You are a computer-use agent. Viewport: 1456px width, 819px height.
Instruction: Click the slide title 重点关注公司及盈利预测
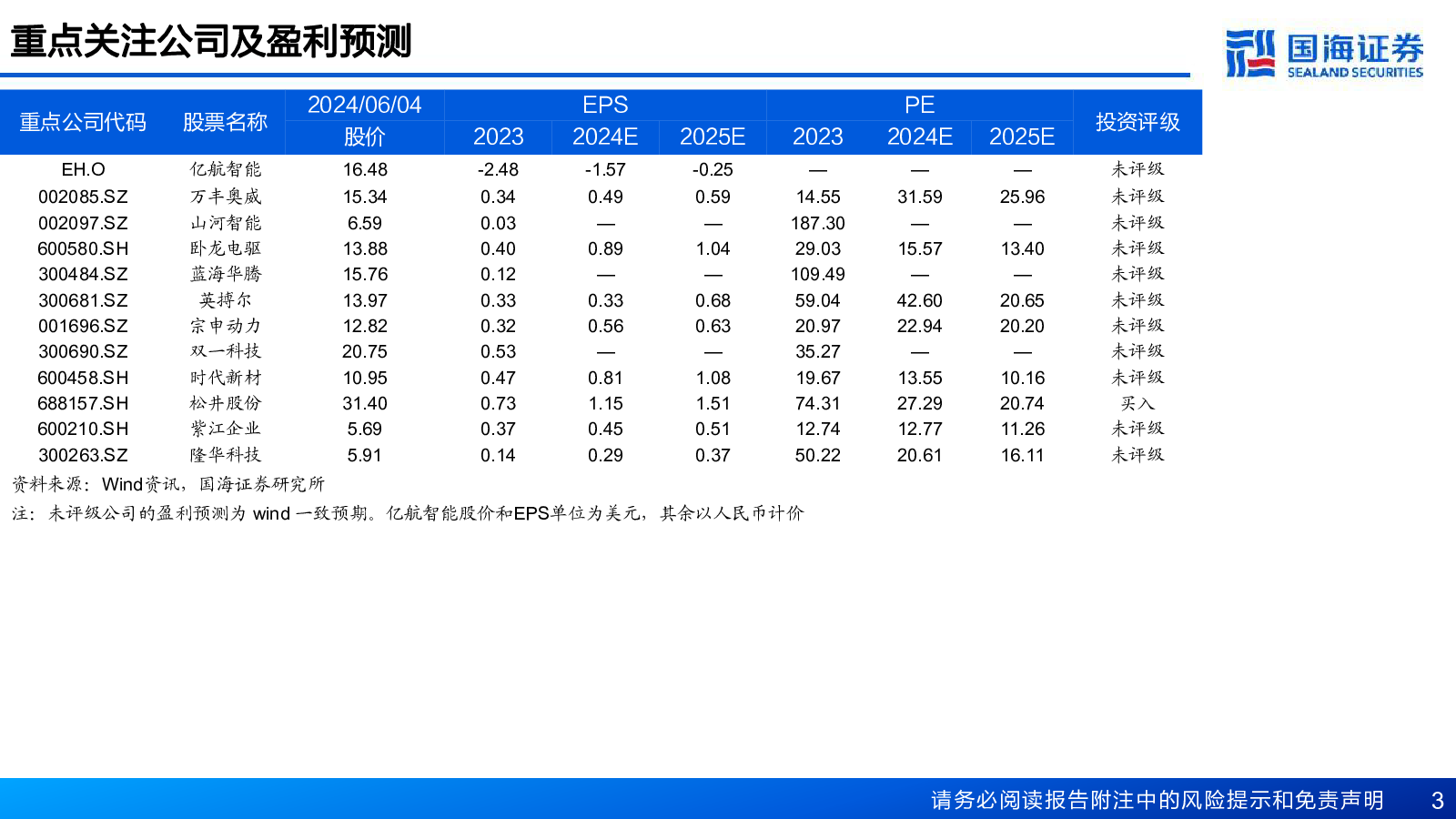pyautogui.click(x=211, y=41)
